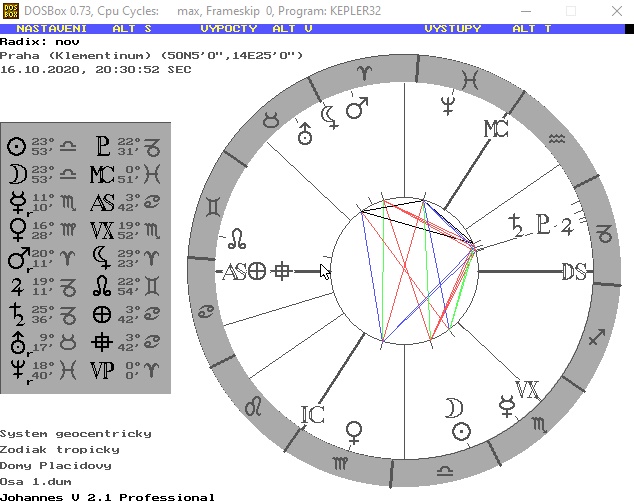Click the VX label in the chart wheel

[528, 390]
